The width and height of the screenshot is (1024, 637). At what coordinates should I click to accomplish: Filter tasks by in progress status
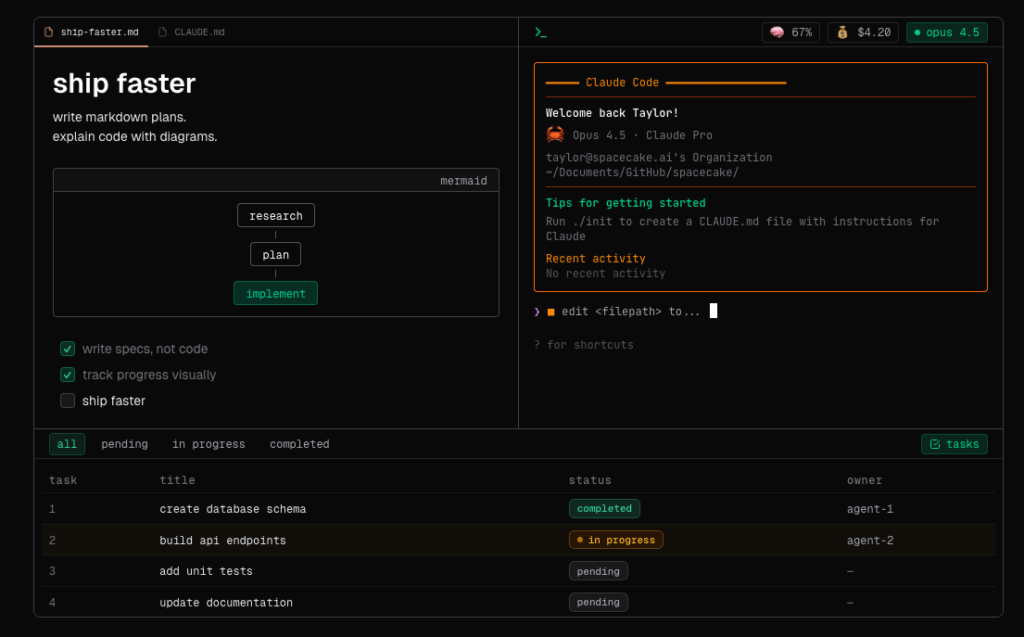[208, 443]
